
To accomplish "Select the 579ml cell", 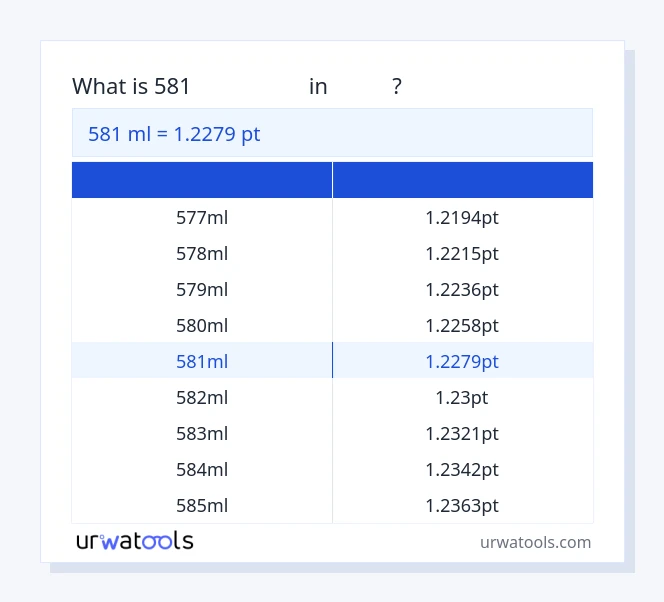I will 202,289.
